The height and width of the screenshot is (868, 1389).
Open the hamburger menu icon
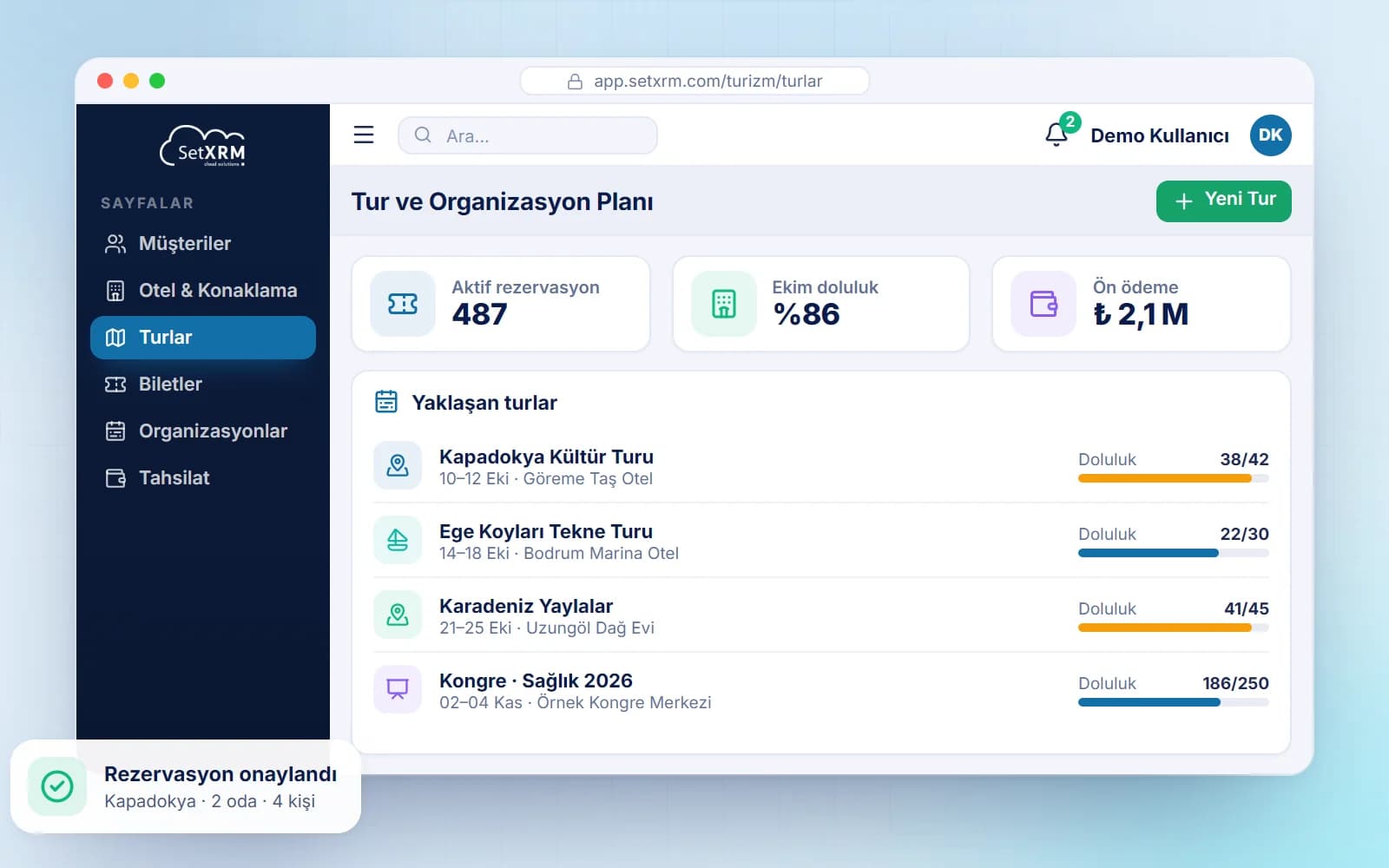[364, 135]
